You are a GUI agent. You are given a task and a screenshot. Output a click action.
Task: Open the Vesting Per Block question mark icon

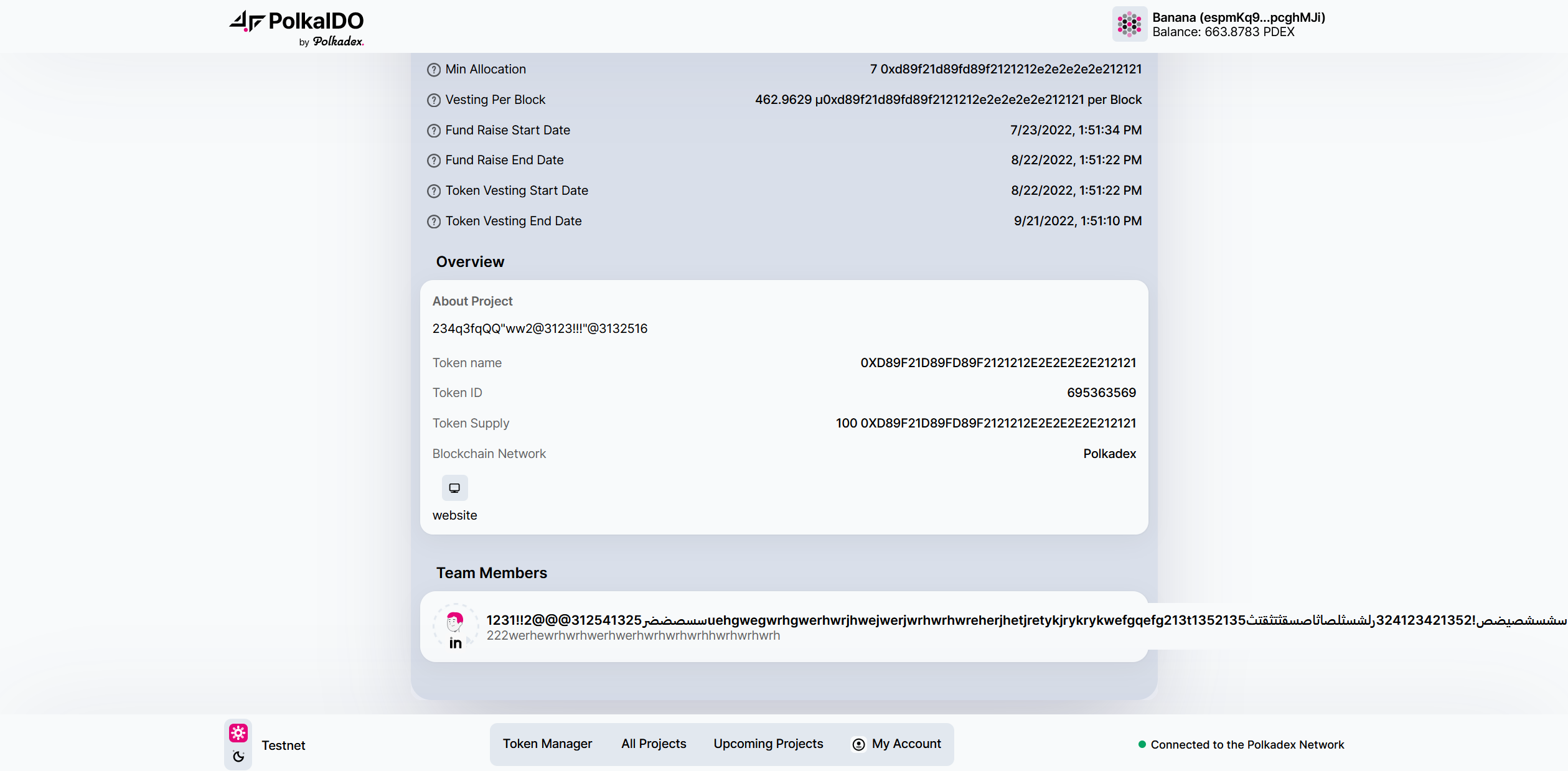tap(434, 100)
